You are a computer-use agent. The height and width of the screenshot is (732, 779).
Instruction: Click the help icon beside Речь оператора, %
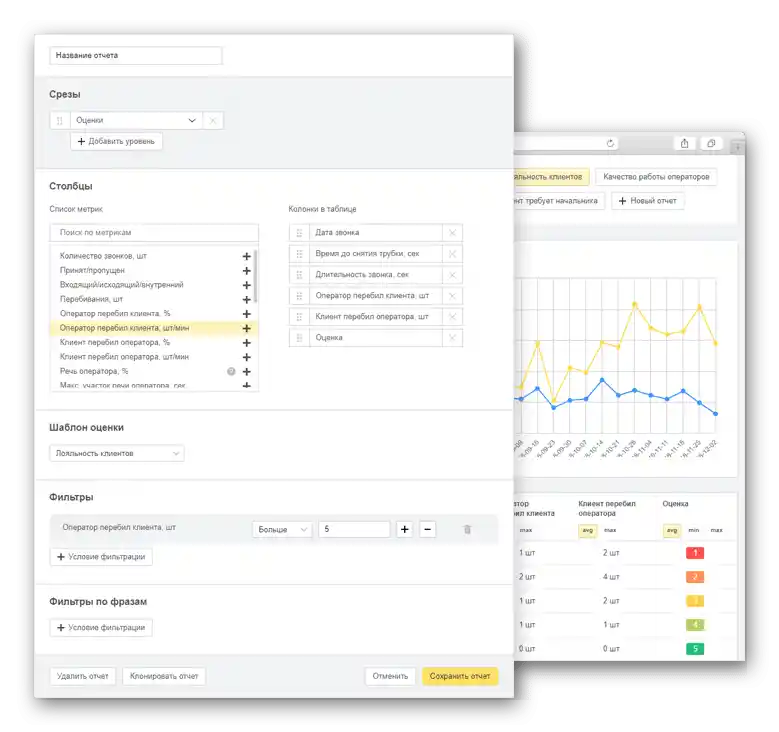231,372
